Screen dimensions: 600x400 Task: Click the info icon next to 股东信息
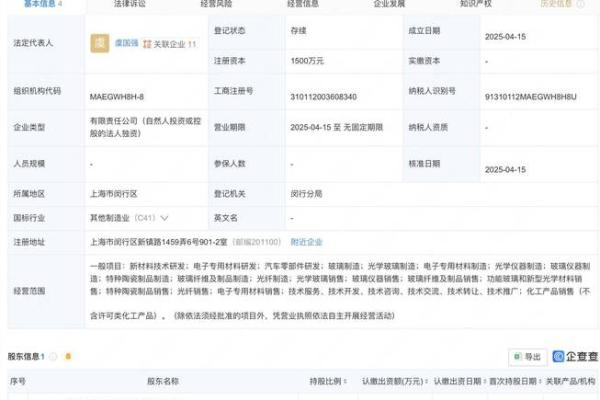(53, 356)
